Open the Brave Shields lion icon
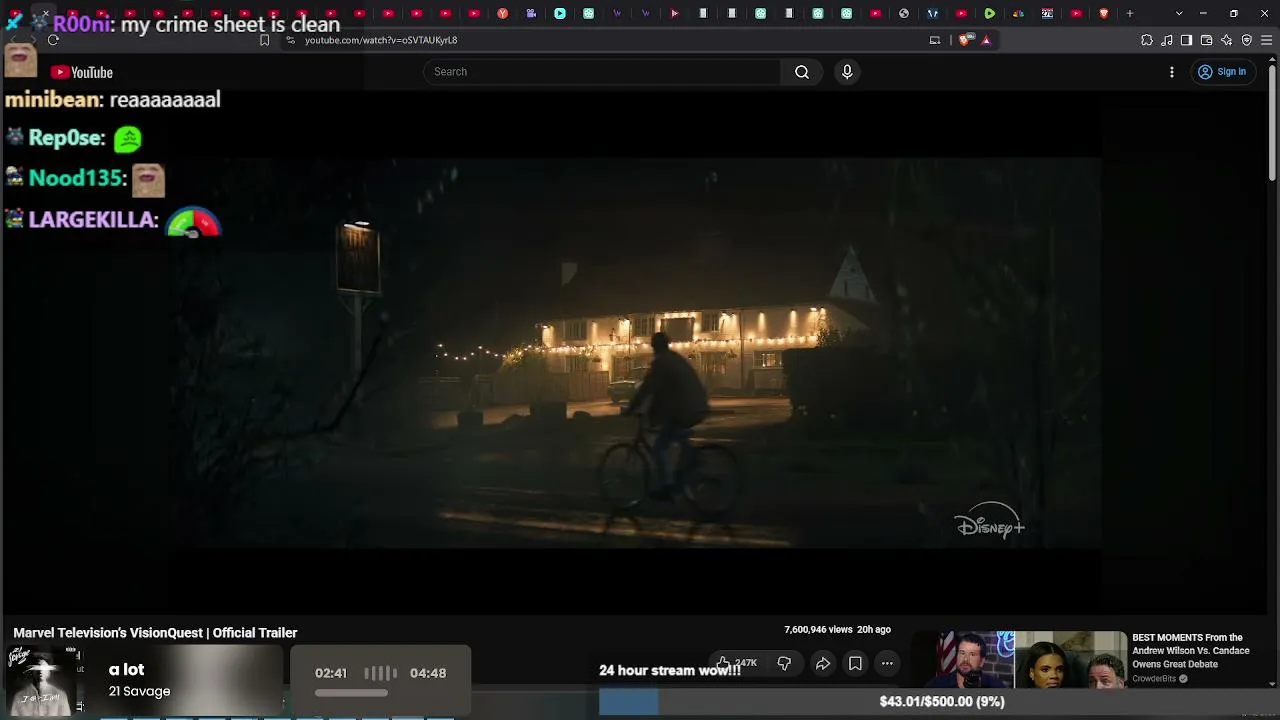This screenshot has width=1280, height=720. click(964, 40)
